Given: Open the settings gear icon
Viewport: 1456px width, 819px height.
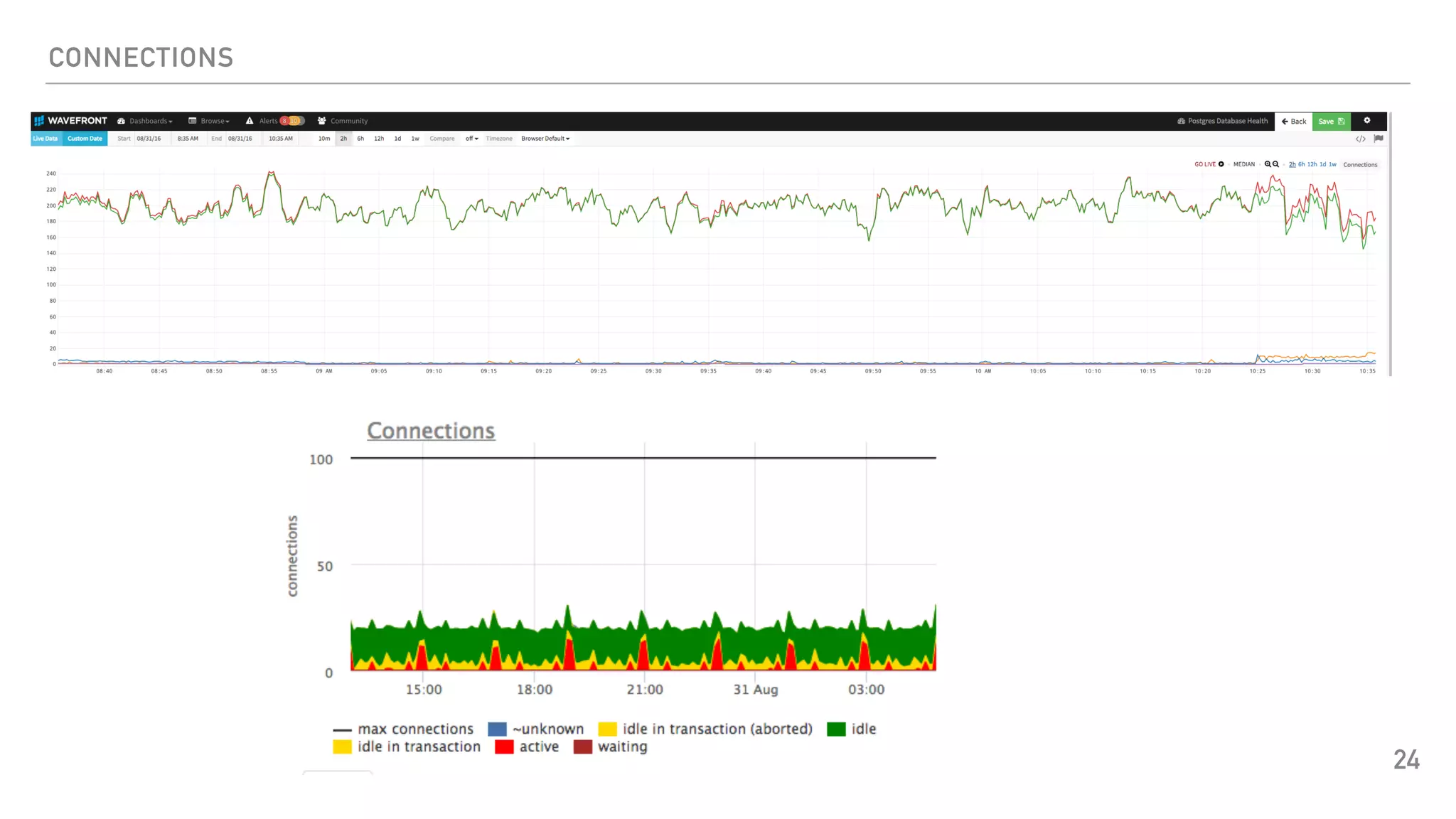Looking at the screenshot, I should click(x=1366, y=121).
